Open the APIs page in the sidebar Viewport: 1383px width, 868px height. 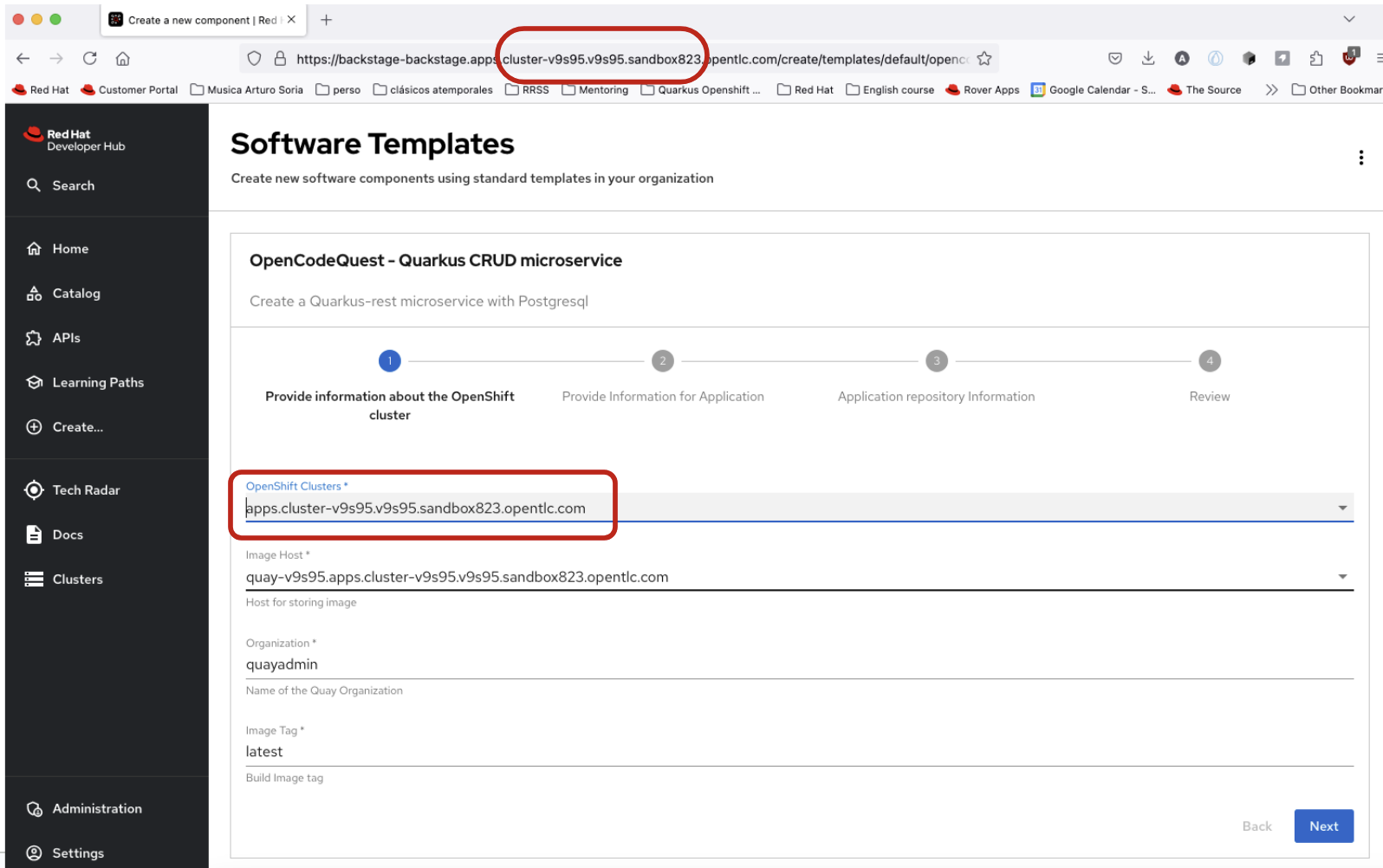coord(66,338)
